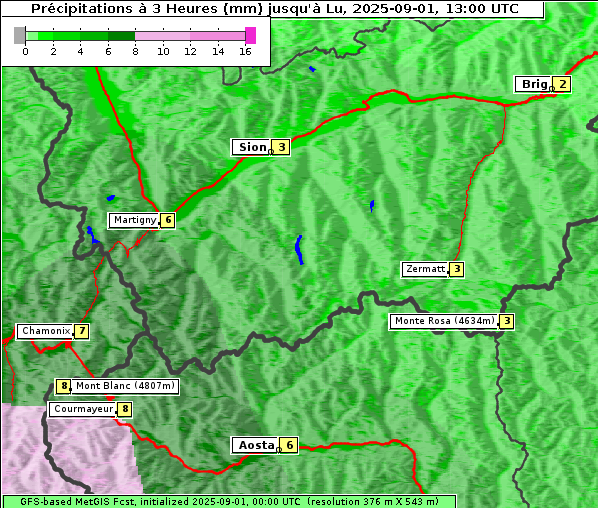
Task: Click the yellow value 2 next to Brig
Action: [x=562, y=84]
